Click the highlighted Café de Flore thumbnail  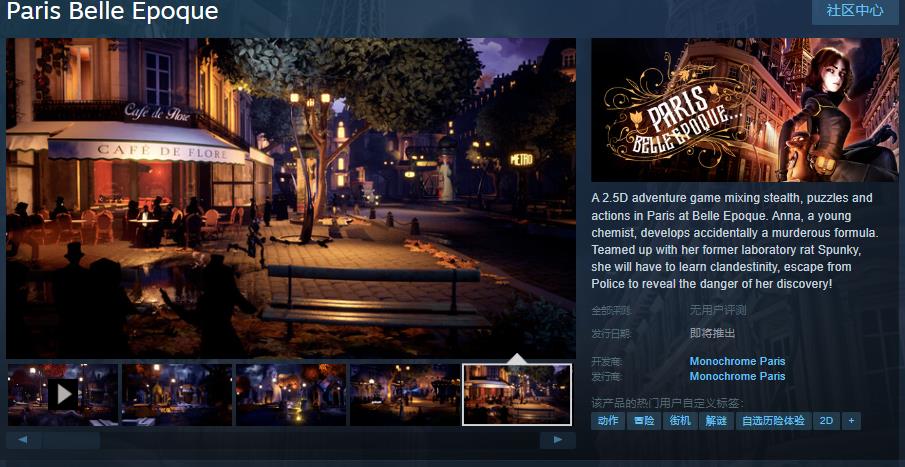click(x=517, y=394)
